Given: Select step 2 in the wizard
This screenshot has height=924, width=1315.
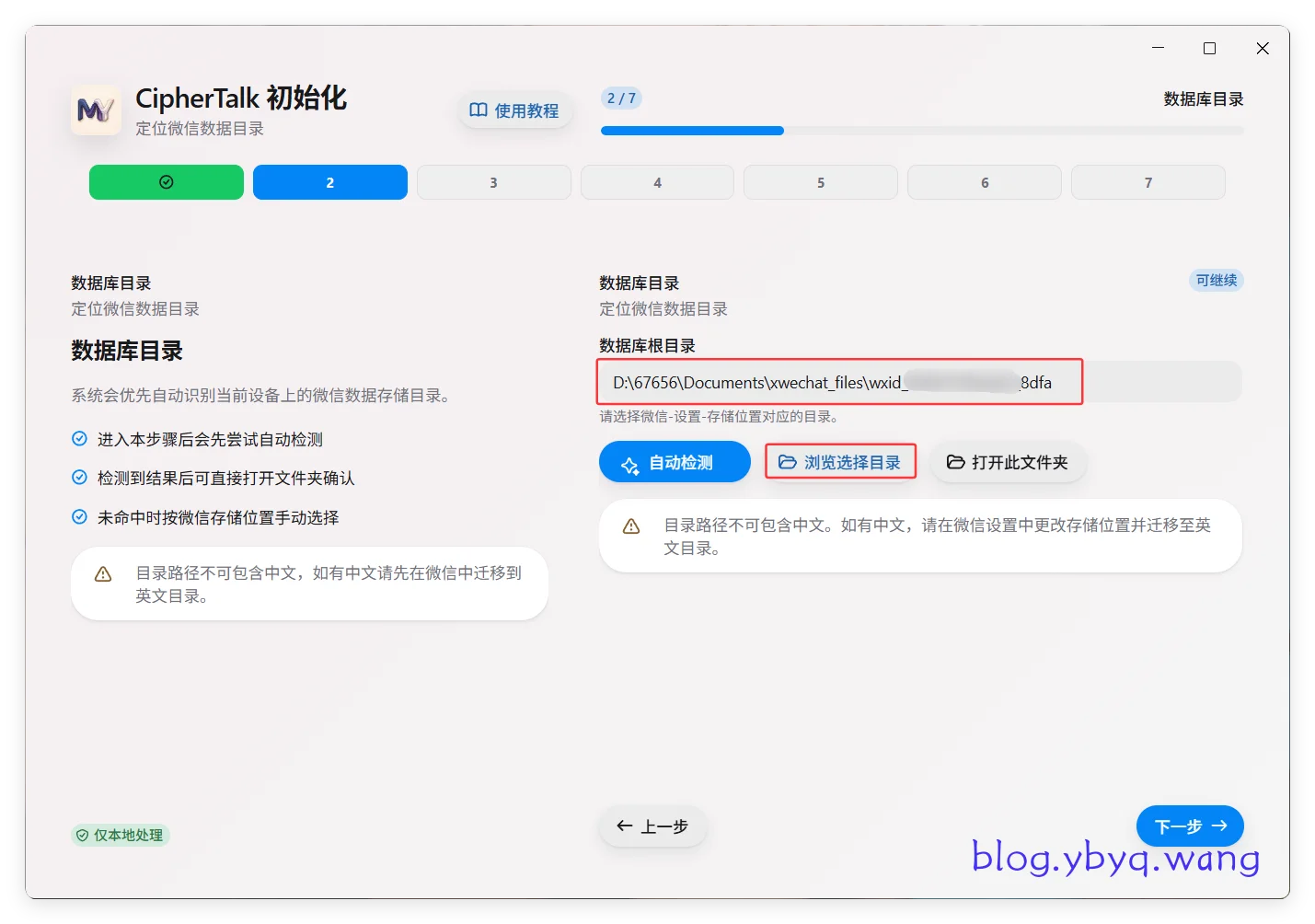Looking at the screenshot, I should [330, 182].
